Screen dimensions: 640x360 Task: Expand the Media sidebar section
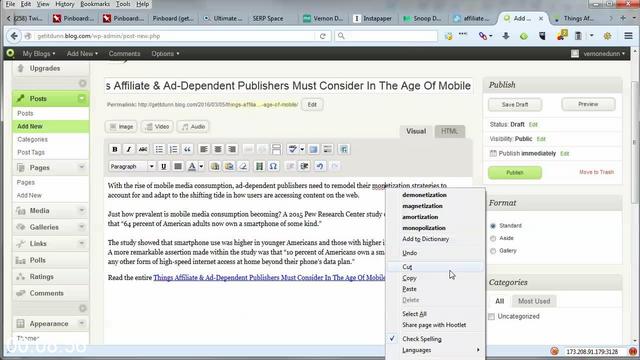tap(82, 210)
